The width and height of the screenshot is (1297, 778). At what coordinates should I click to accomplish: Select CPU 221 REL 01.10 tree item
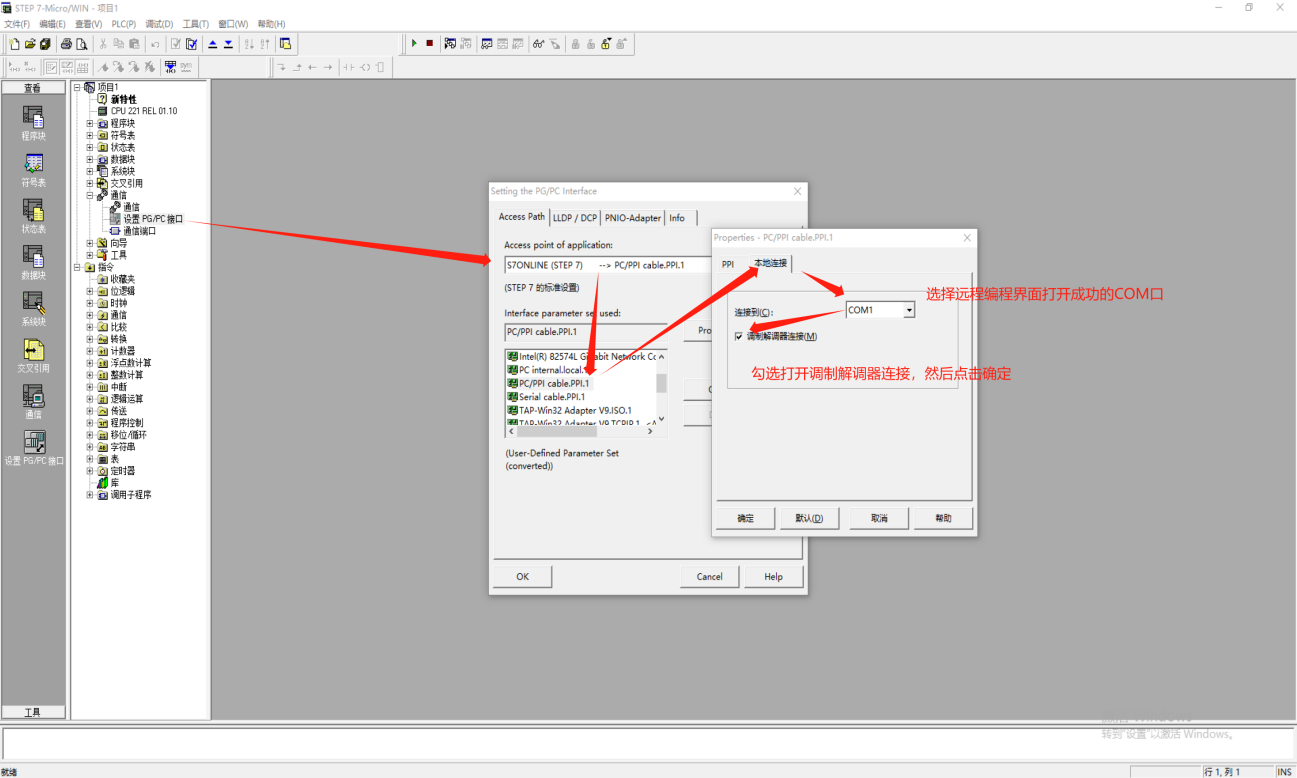click(144, 111)
